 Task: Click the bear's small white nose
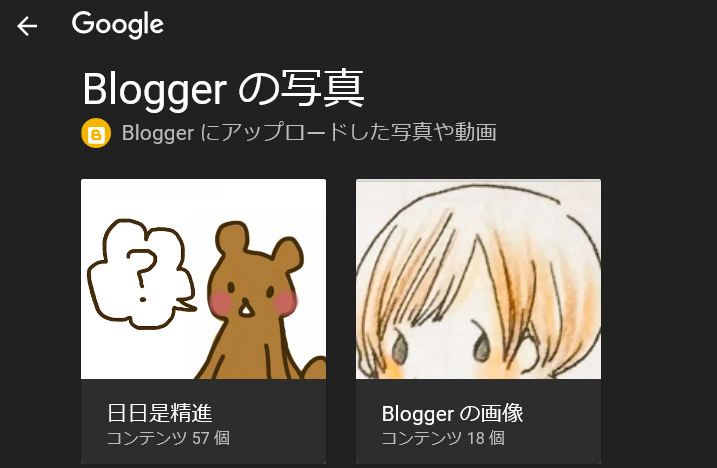(246, 309)
